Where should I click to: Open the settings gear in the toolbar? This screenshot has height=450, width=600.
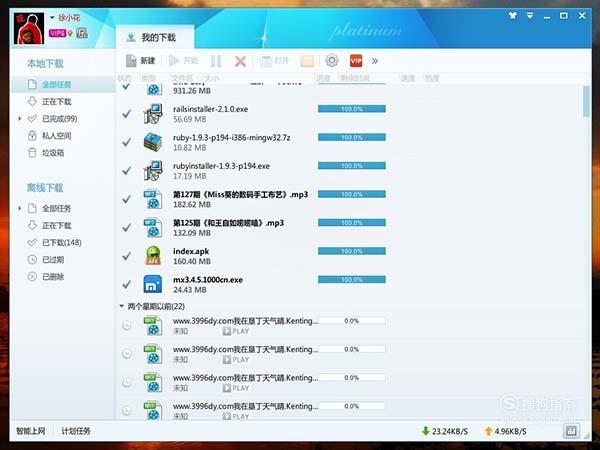332,61
